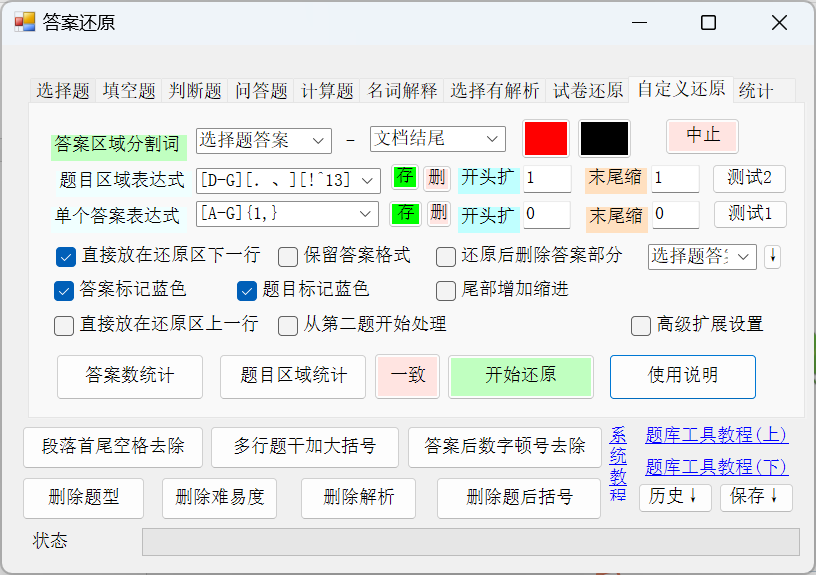Image resolution: width=816 pixels, height=575 pixels.
Task: Click the 中止 button
Action: [x=703, y=136]
